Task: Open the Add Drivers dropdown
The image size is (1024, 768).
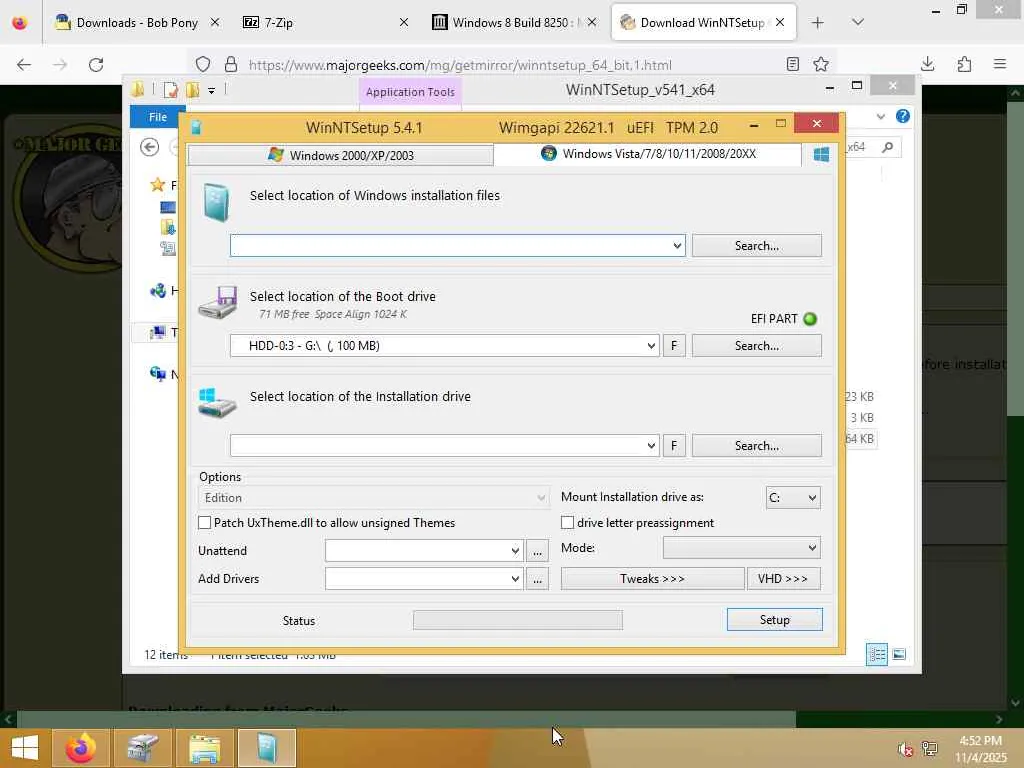Action: pyautogui.click(x=515, y=579)
